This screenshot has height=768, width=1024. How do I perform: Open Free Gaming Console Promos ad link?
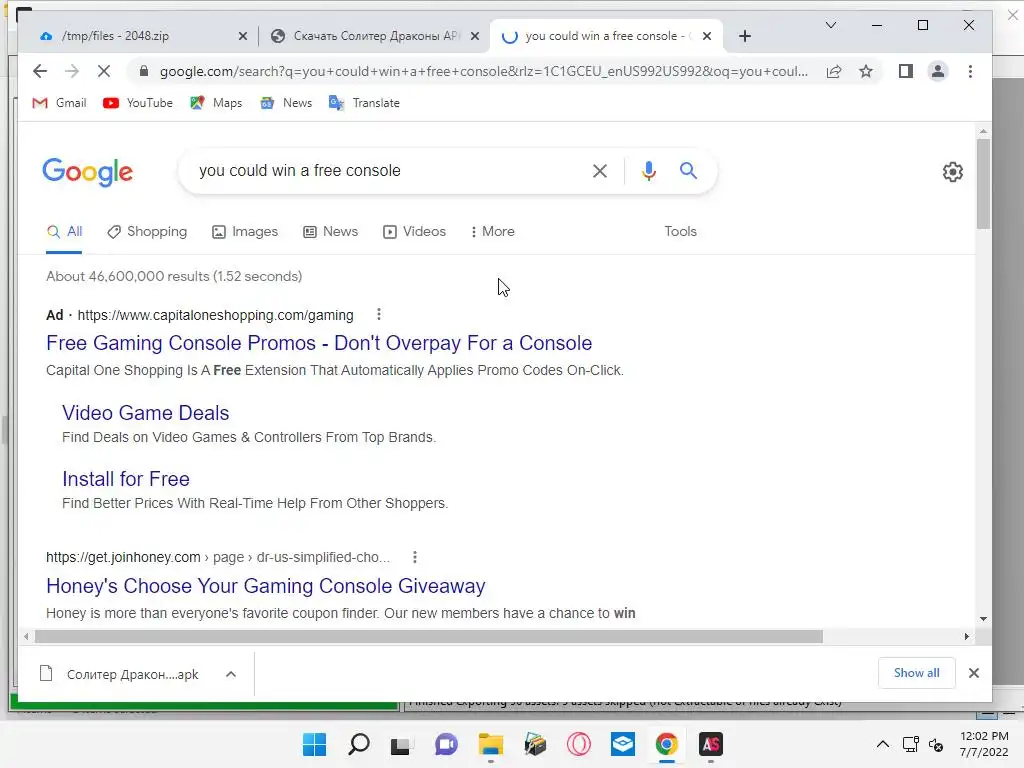[319, 343]
